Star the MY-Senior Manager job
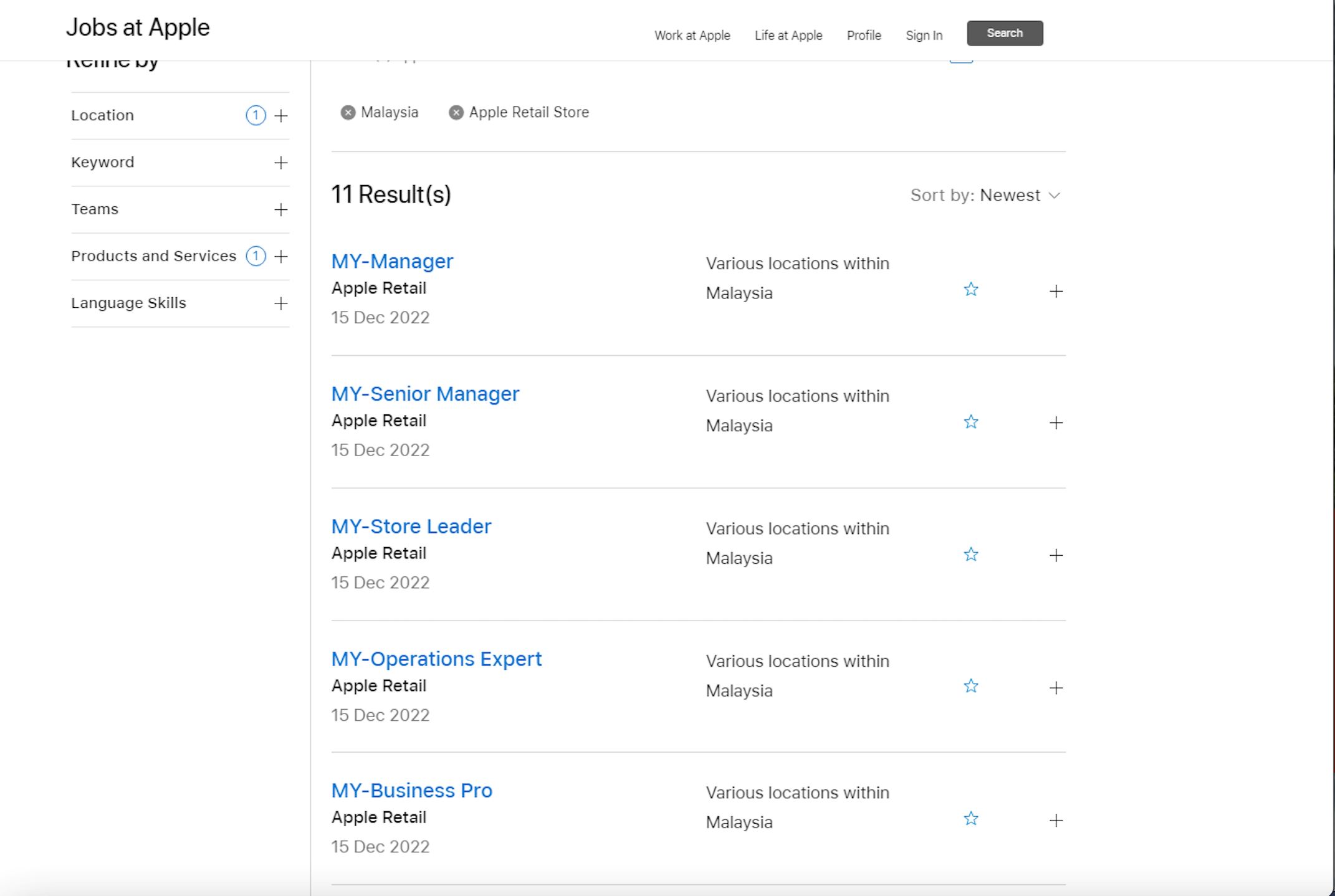Viewport: 1335px width, 896px height. pos(970,422)
